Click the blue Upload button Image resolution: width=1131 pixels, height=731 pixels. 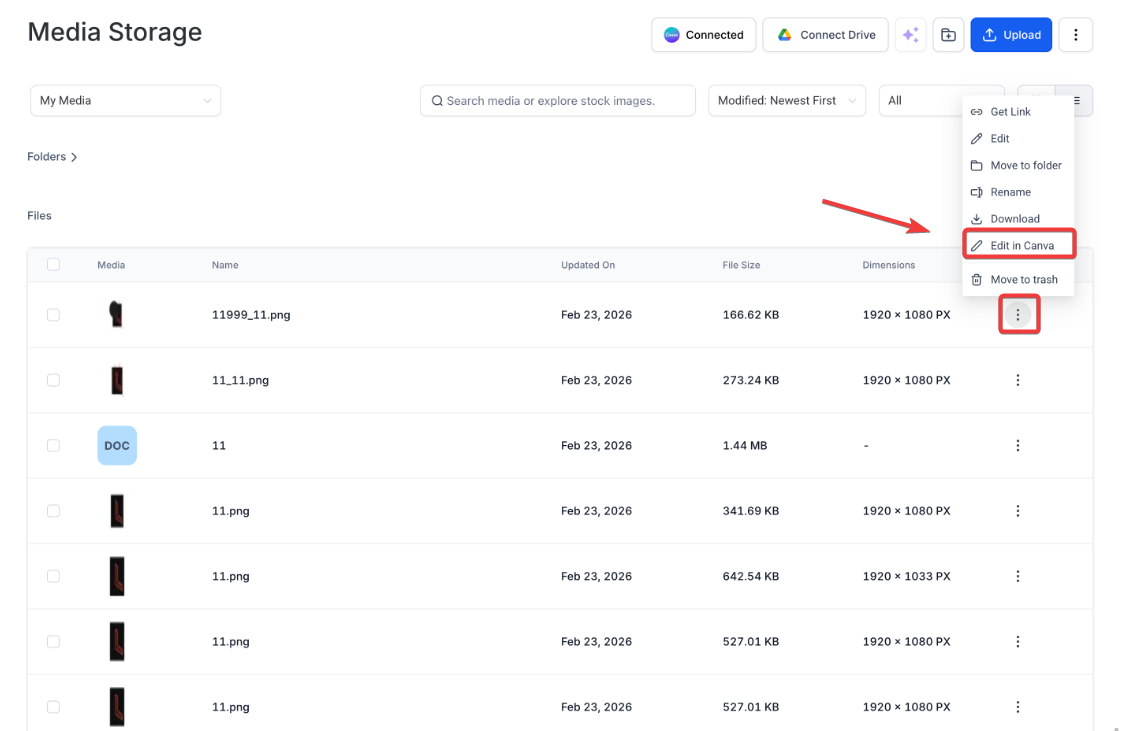(x=1010, y=35)
